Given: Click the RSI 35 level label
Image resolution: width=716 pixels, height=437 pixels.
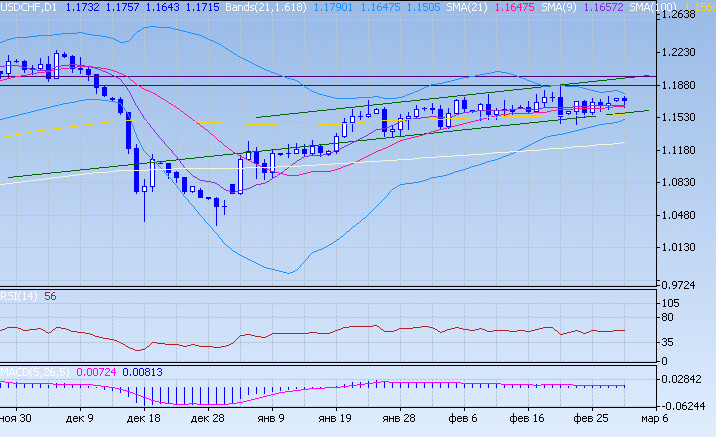Looking at the screenshot, I should click(673, 342).
